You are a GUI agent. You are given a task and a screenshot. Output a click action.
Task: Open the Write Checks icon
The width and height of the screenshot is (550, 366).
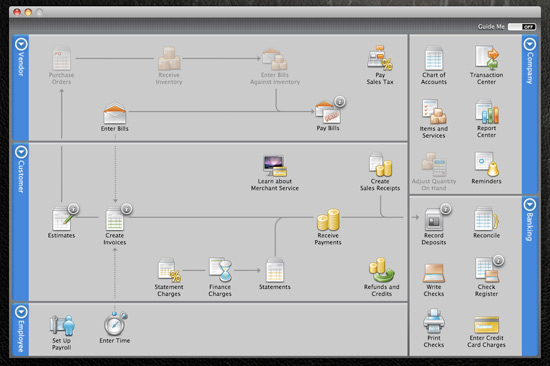(x=434, y=273)
